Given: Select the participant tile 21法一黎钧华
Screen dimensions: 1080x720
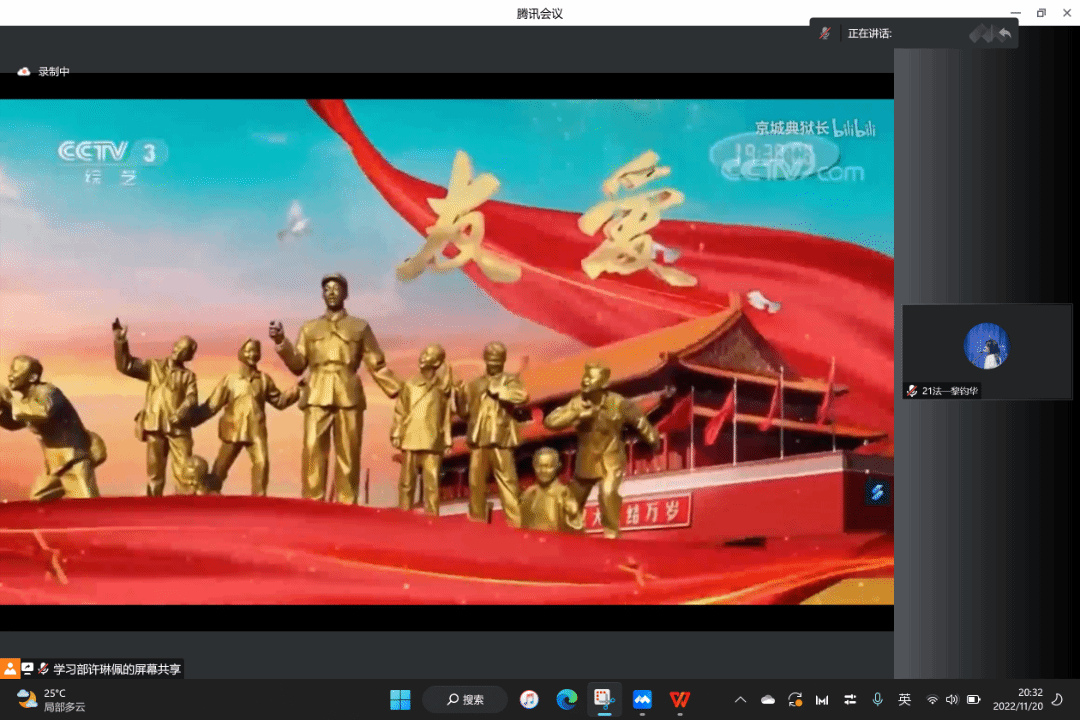Looking at the screenshot, I should [986, 352].
